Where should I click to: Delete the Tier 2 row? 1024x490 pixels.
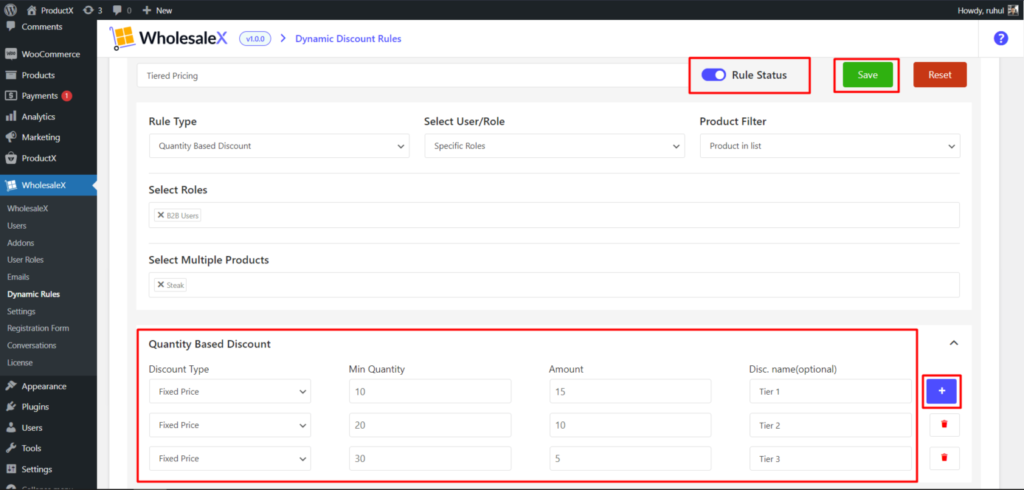(944, 425)
